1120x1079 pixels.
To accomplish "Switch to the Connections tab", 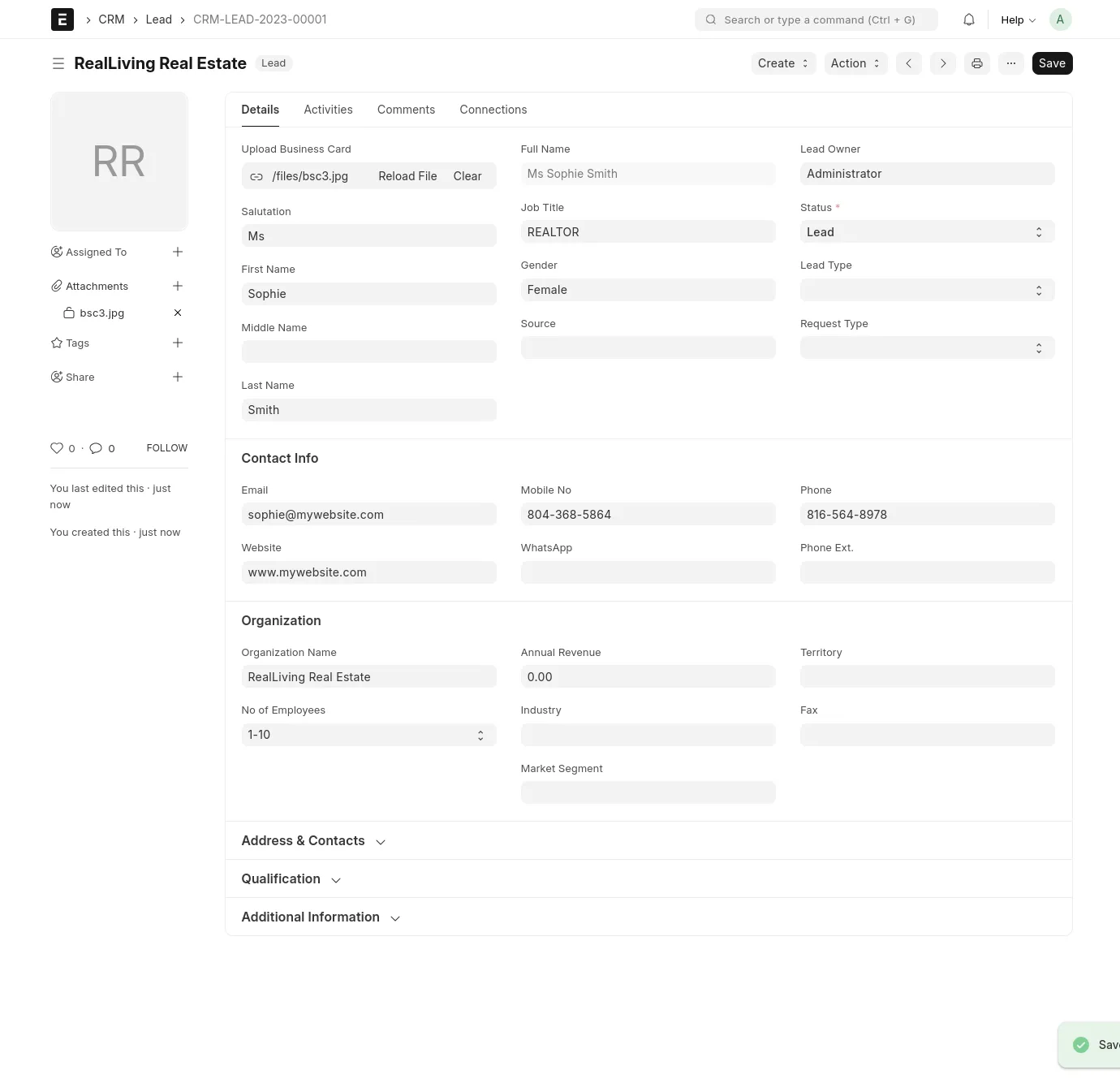I will coord(493,110).
